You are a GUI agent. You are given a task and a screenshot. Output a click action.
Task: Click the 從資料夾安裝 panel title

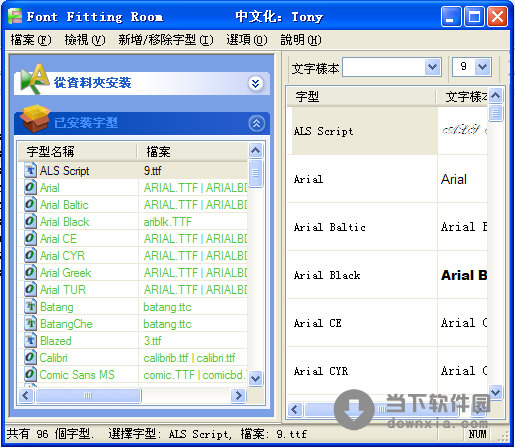(x=92, y=83)
